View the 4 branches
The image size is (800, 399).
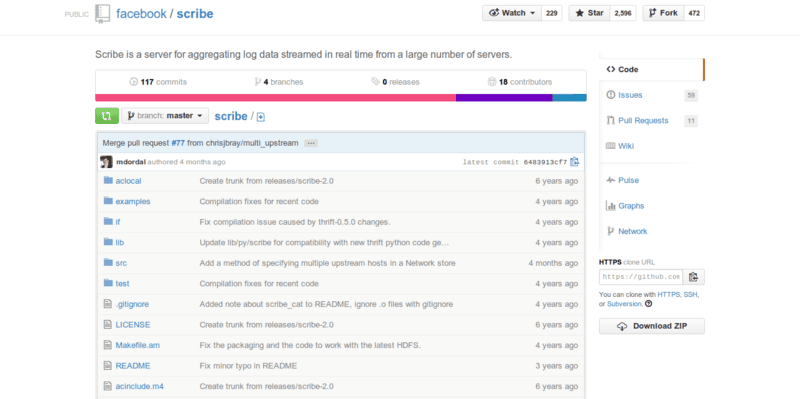click(279, 82)
